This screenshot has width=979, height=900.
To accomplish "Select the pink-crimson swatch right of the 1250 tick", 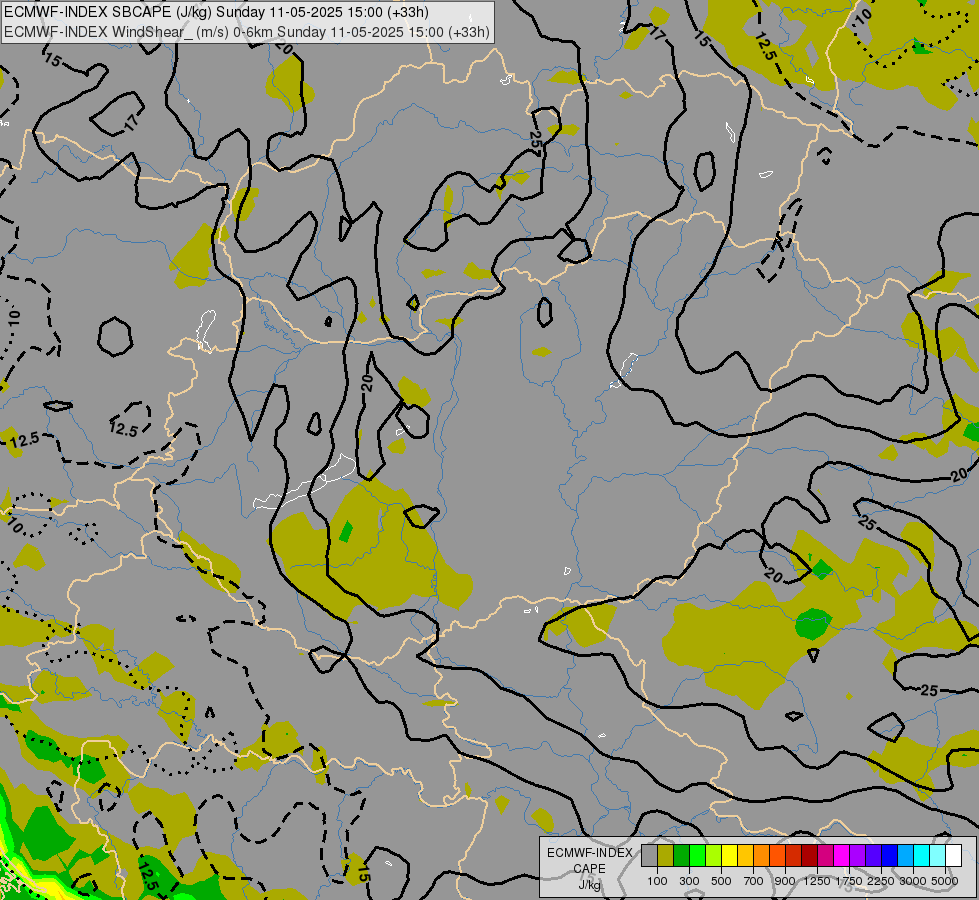I will (x=825, y=855).
